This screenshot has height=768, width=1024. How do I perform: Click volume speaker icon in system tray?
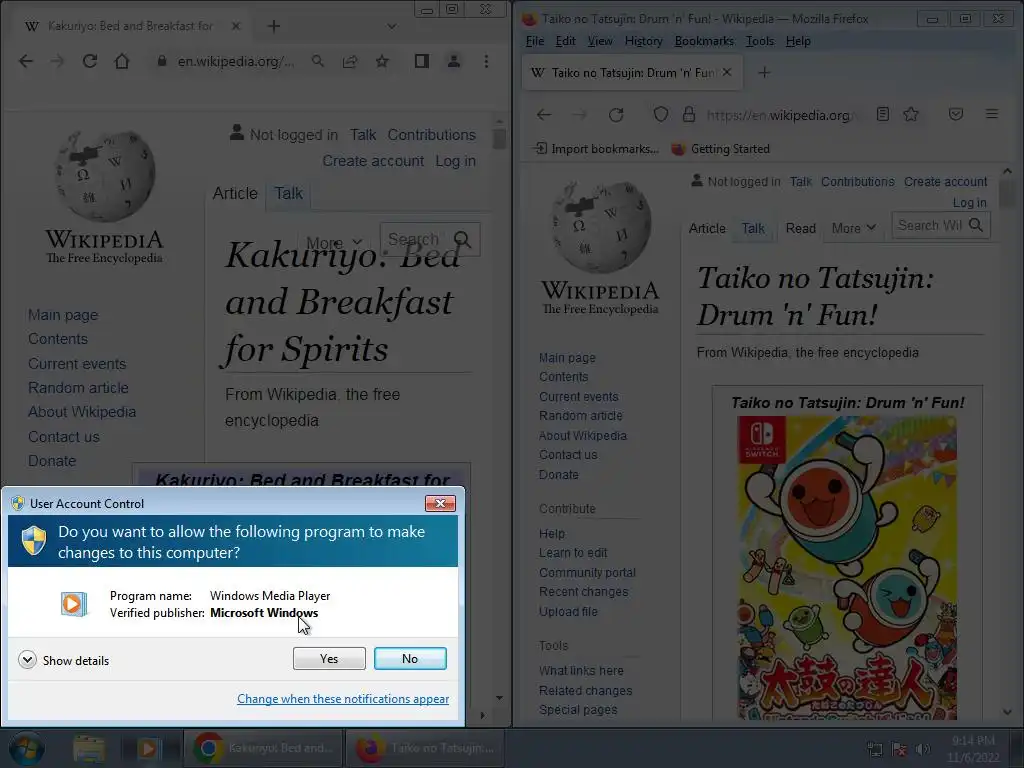click(x=923, y=749)
